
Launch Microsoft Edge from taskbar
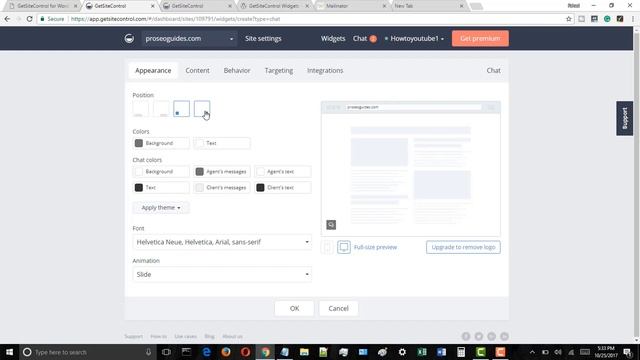tap(206, 352)
